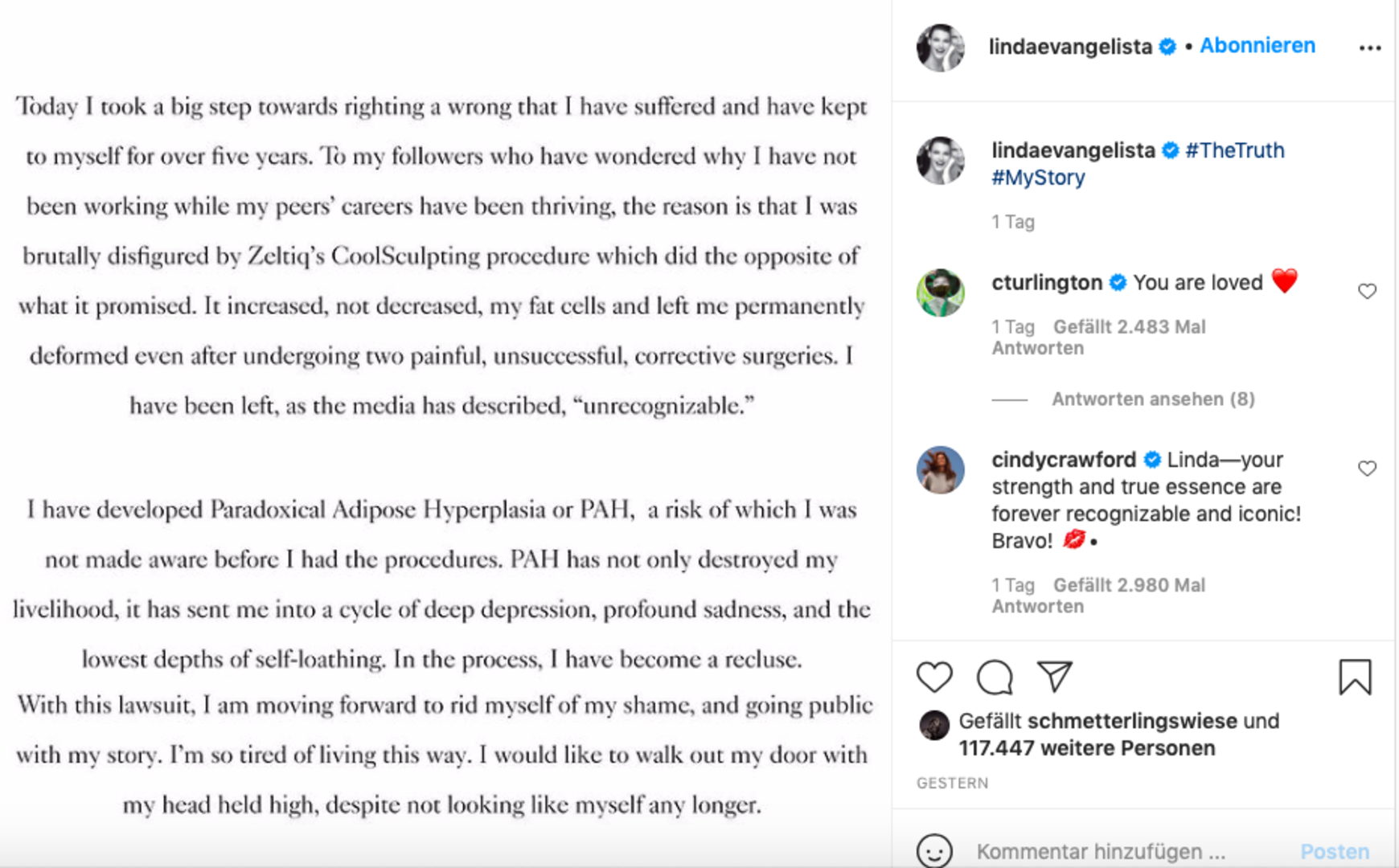Image resolution: width=1399 pixels, height=868 pixels.
Task: Like cturlington's comment with the small heart
Action: click(x=1367, y=292)
